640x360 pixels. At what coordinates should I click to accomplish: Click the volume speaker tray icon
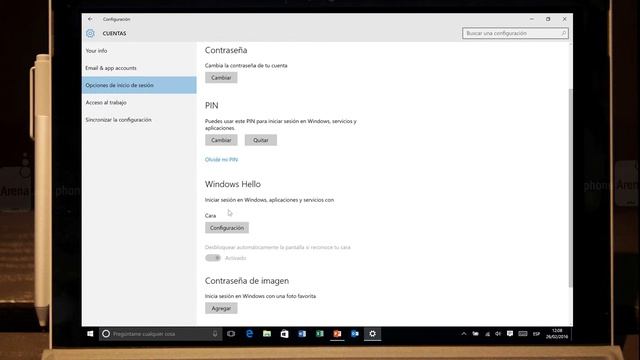pos(498,334)
